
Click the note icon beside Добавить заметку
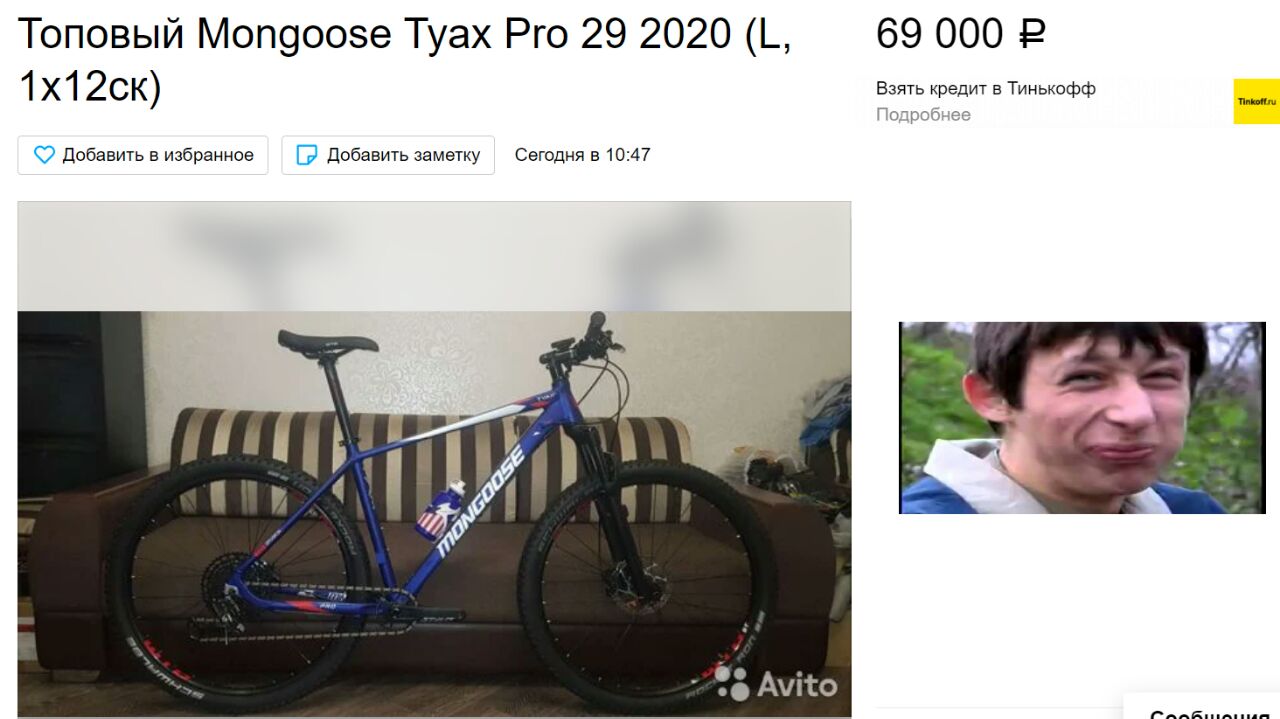click(x=308, y=155)
